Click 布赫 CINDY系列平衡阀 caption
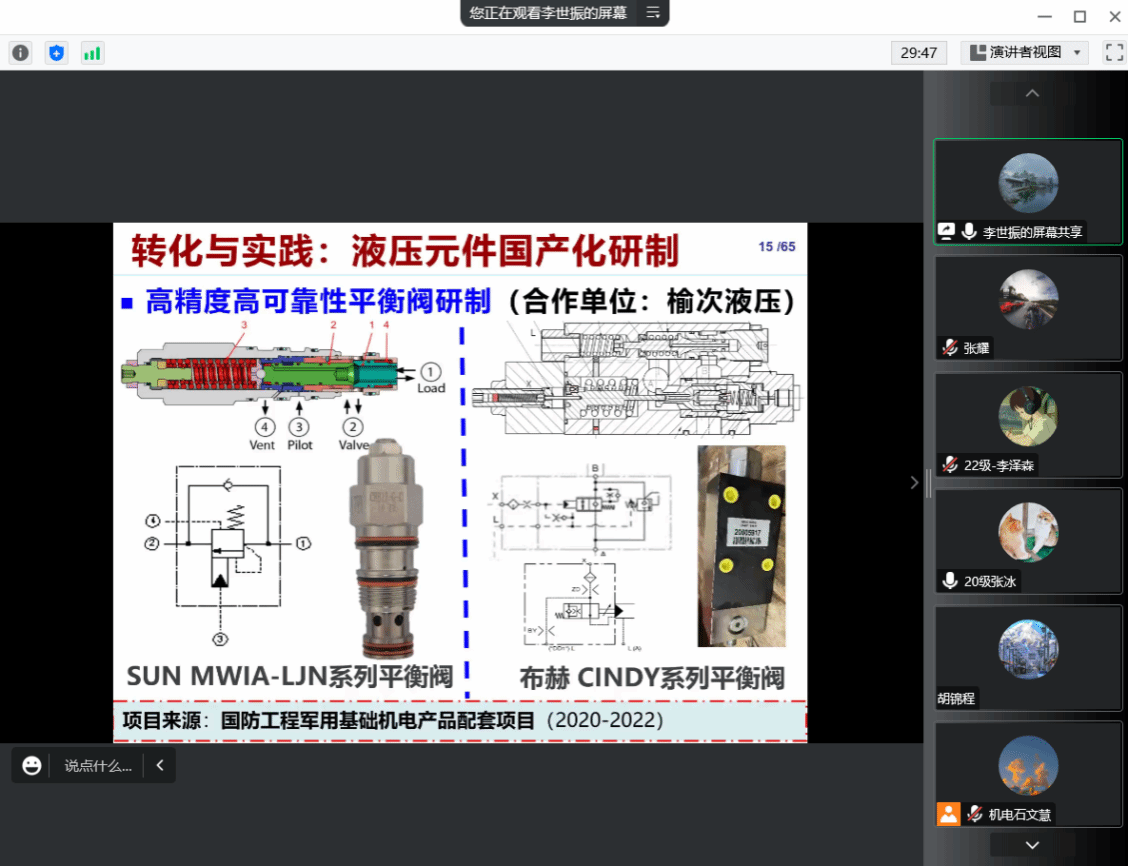1128x866 pixels. click(652, 678)
